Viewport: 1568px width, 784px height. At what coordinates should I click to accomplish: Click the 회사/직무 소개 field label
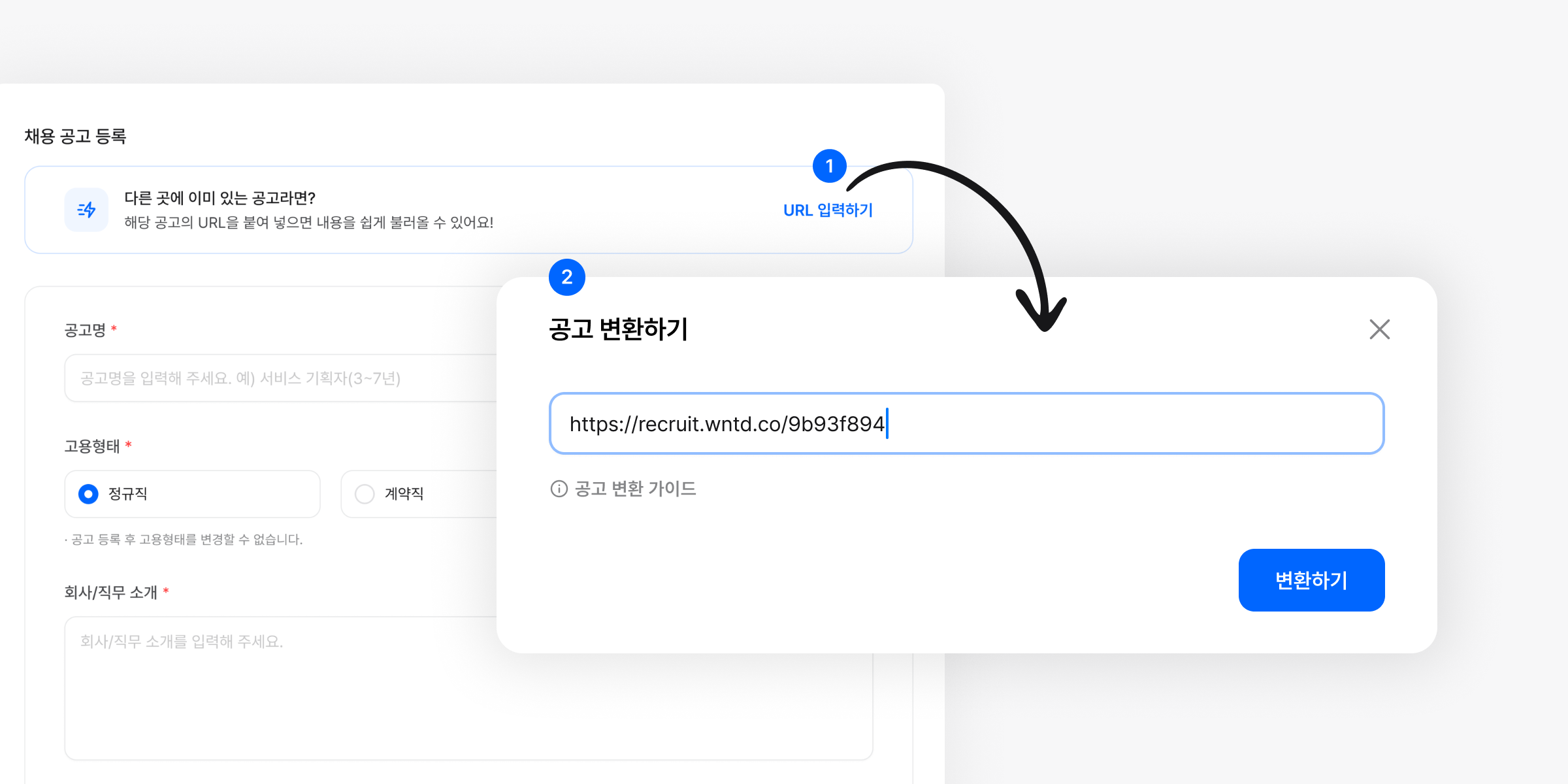[x=111, y=593]
